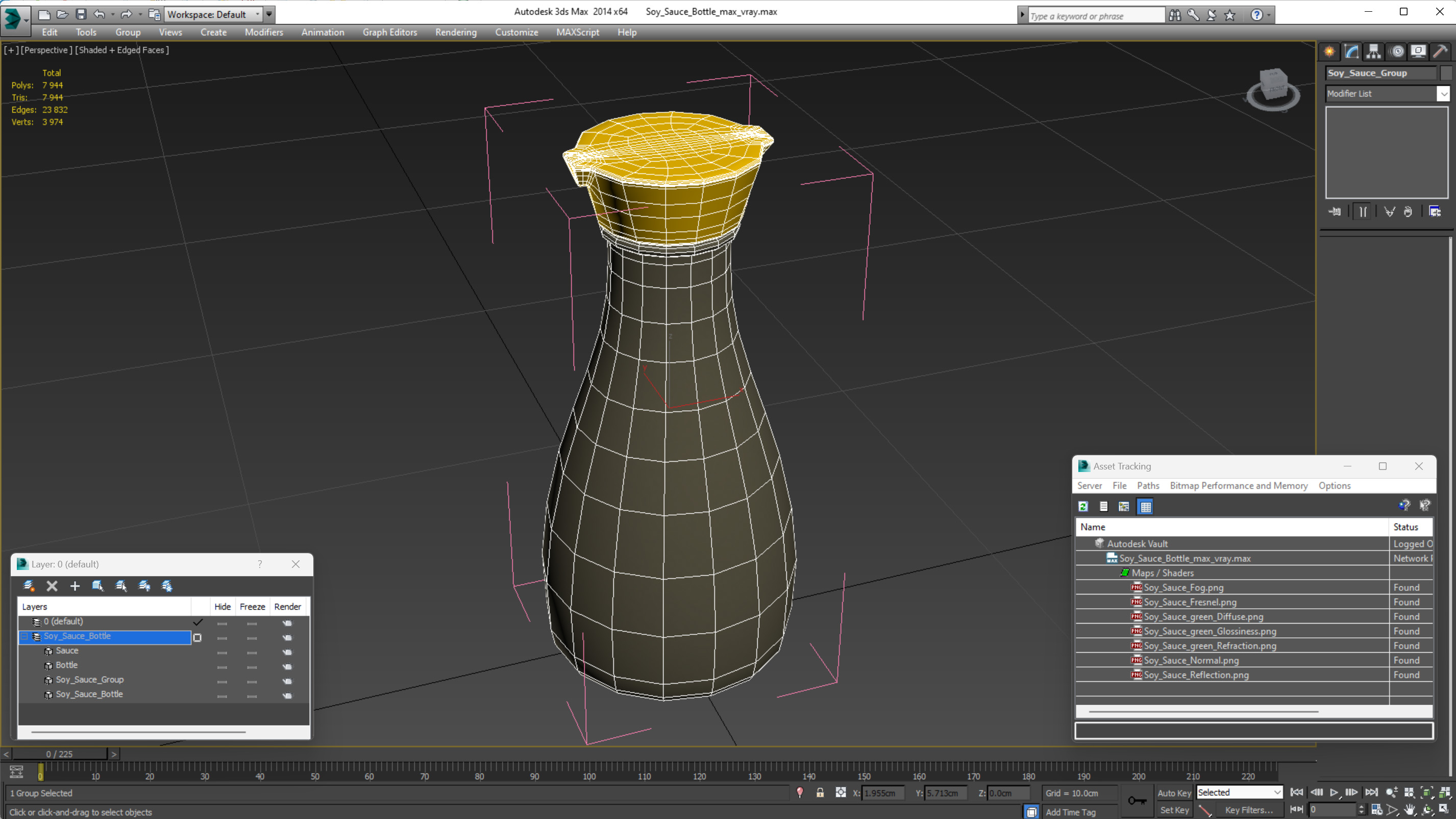Click delete layer X icon in Layers panel

coord(52,586)
